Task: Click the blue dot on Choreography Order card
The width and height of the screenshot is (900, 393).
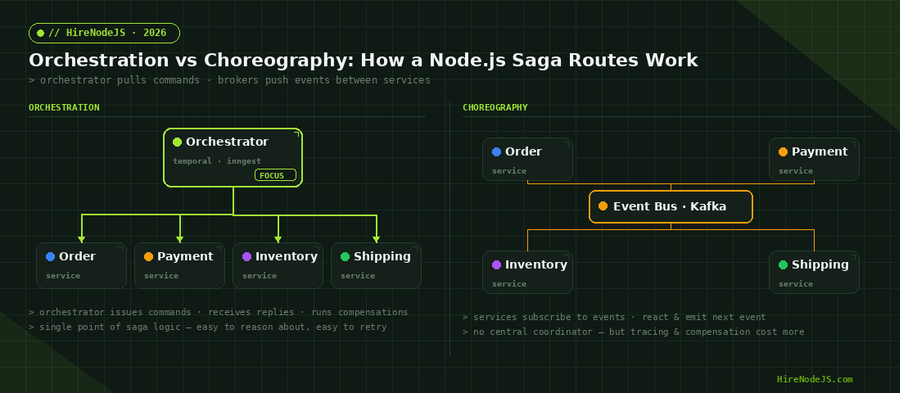Action: click(x=496, y=152)
